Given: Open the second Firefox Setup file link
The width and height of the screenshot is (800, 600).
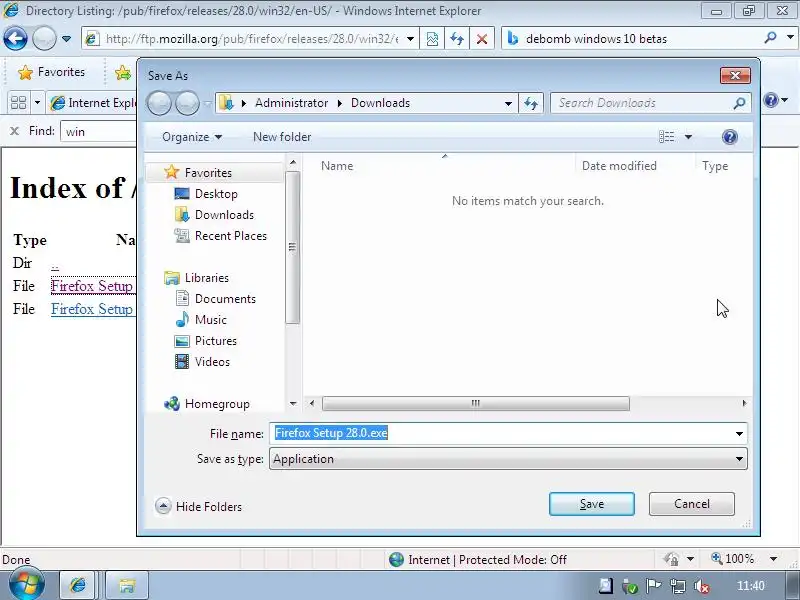Looking at the screenshot, I should [x=92, y=309].
